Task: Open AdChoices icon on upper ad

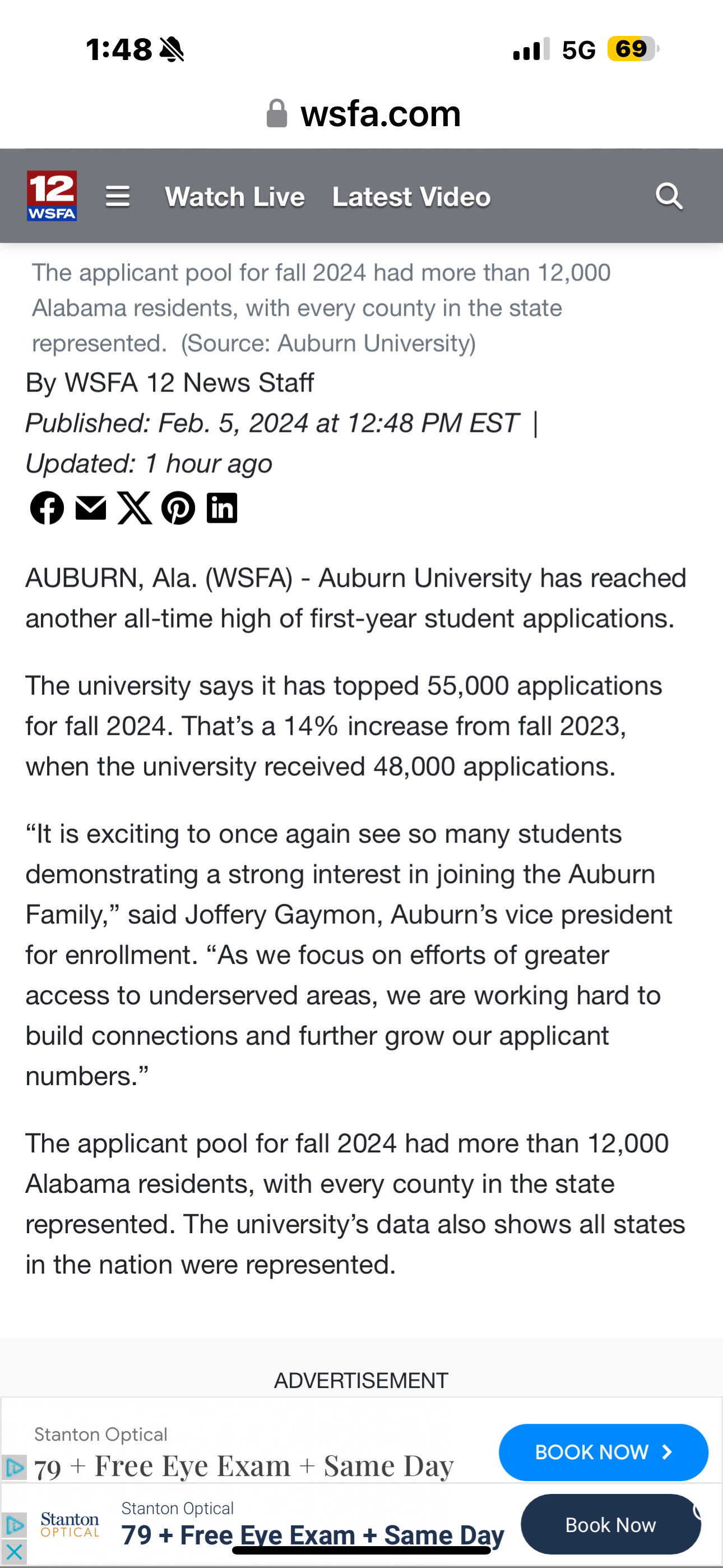Action: [x=13, y=1468]
